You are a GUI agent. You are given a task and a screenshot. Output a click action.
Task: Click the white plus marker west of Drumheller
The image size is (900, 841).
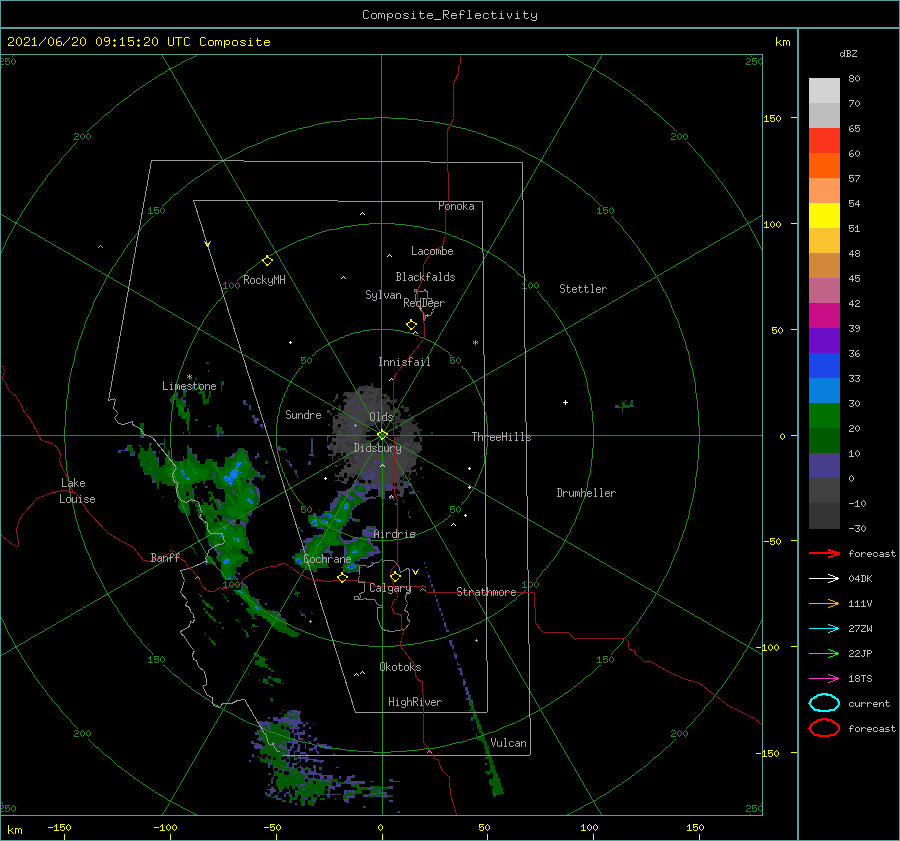pos(565,402)
